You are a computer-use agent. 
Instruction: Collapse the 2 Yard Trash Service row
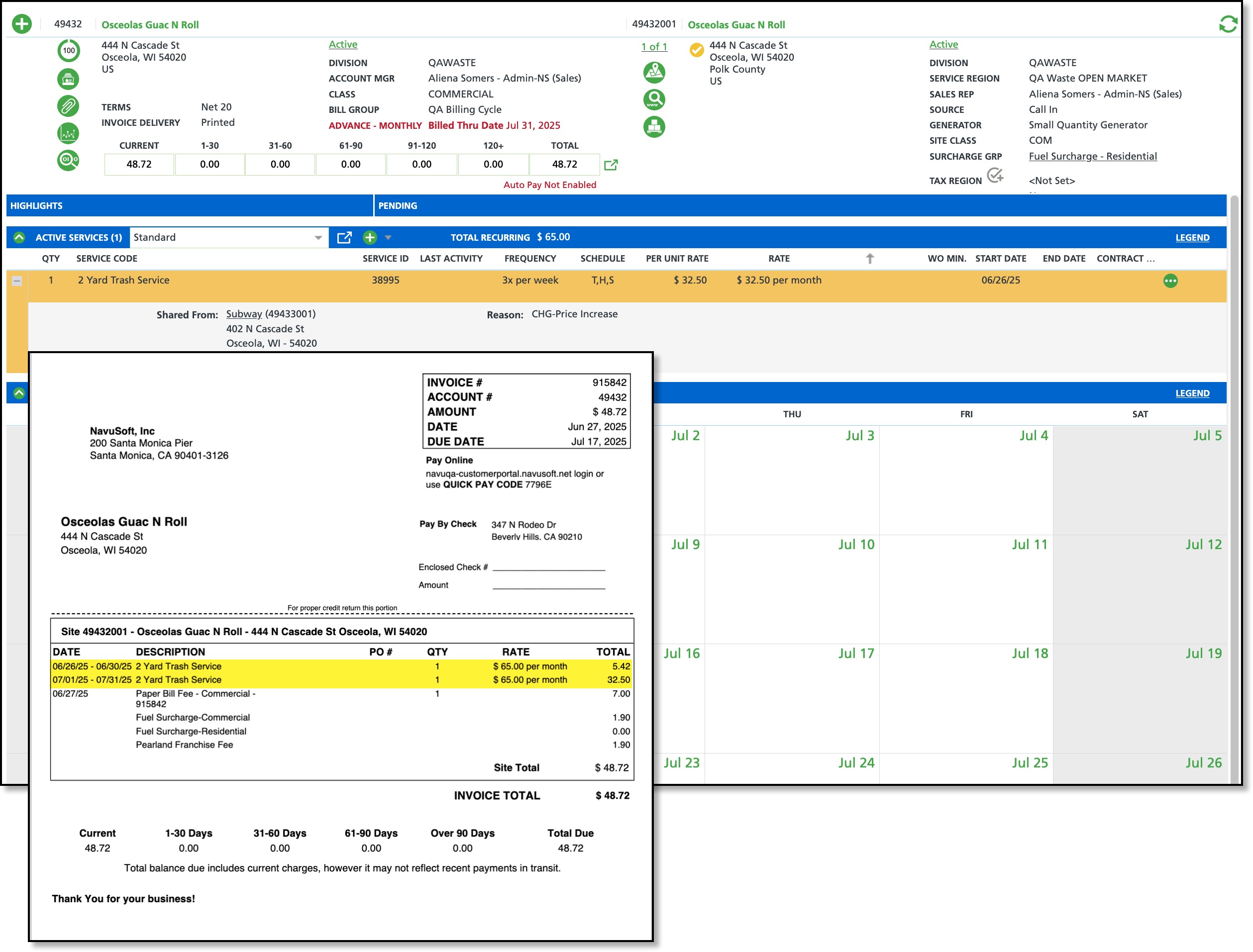(x=17, y=281)
